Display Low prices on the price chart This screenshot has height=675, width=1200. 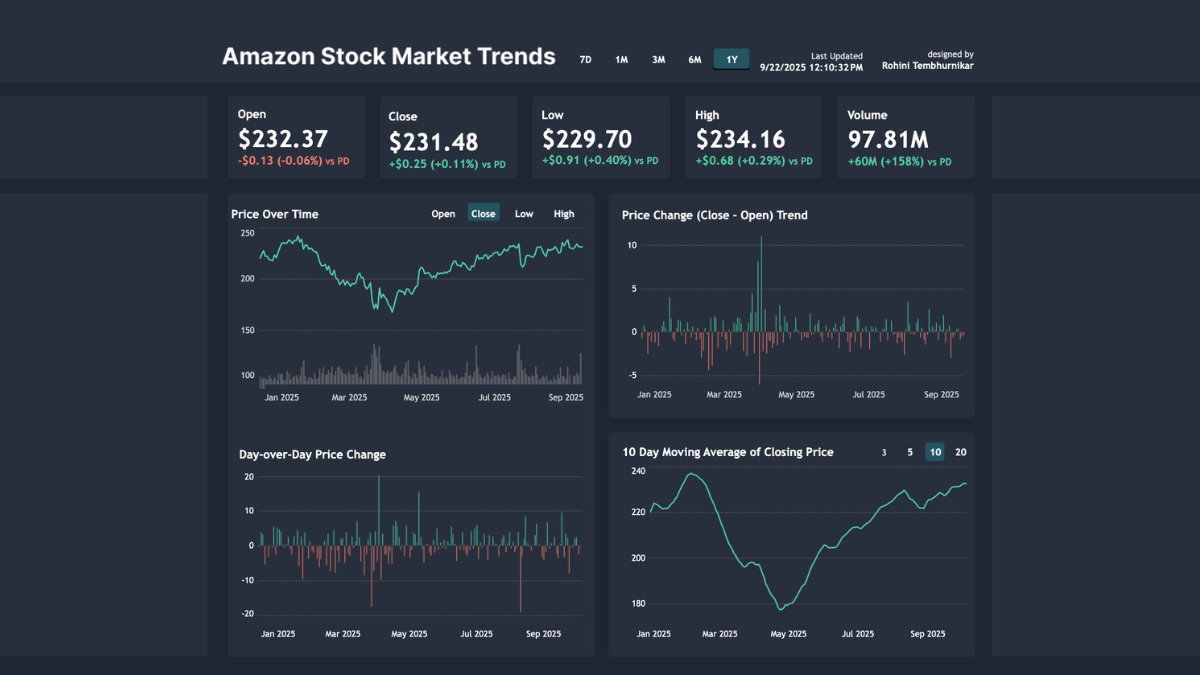point(523,213)
